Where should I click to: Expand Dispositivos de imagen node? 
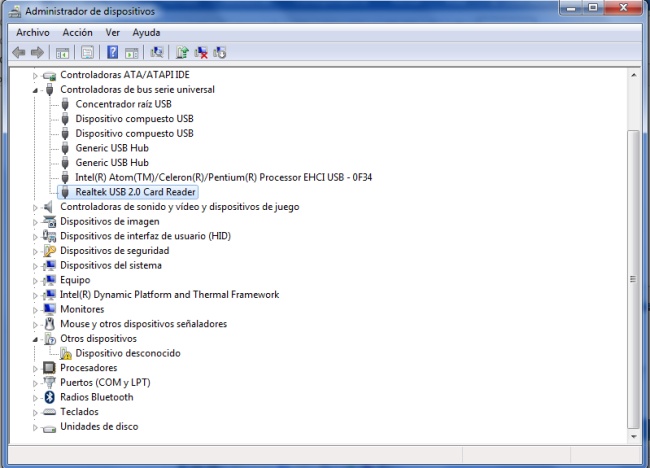(35, 222)
